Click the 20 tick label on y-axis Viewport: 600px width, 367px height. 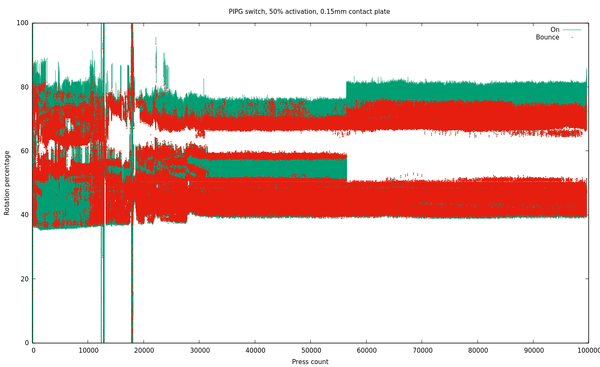coord(24,279)
